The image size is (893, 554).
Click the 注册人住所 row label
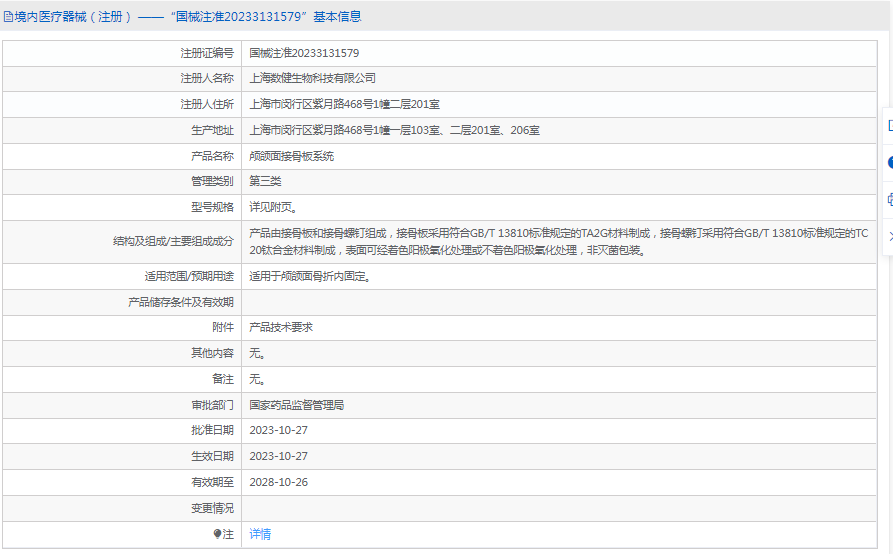point(207,104)
